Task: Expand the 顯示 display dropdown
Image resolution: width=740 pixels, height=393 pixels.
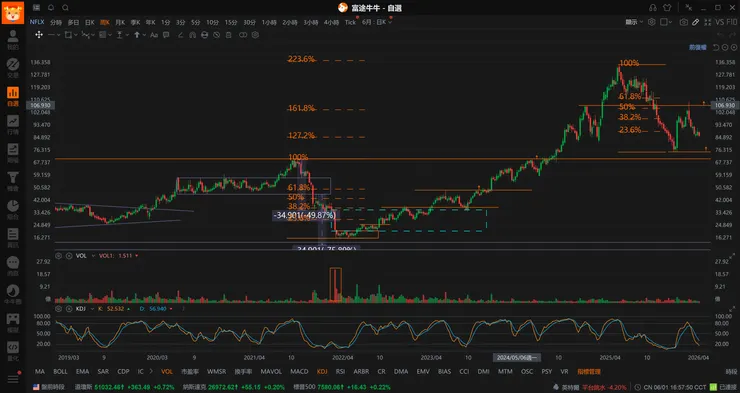Action: coord(634,22)
